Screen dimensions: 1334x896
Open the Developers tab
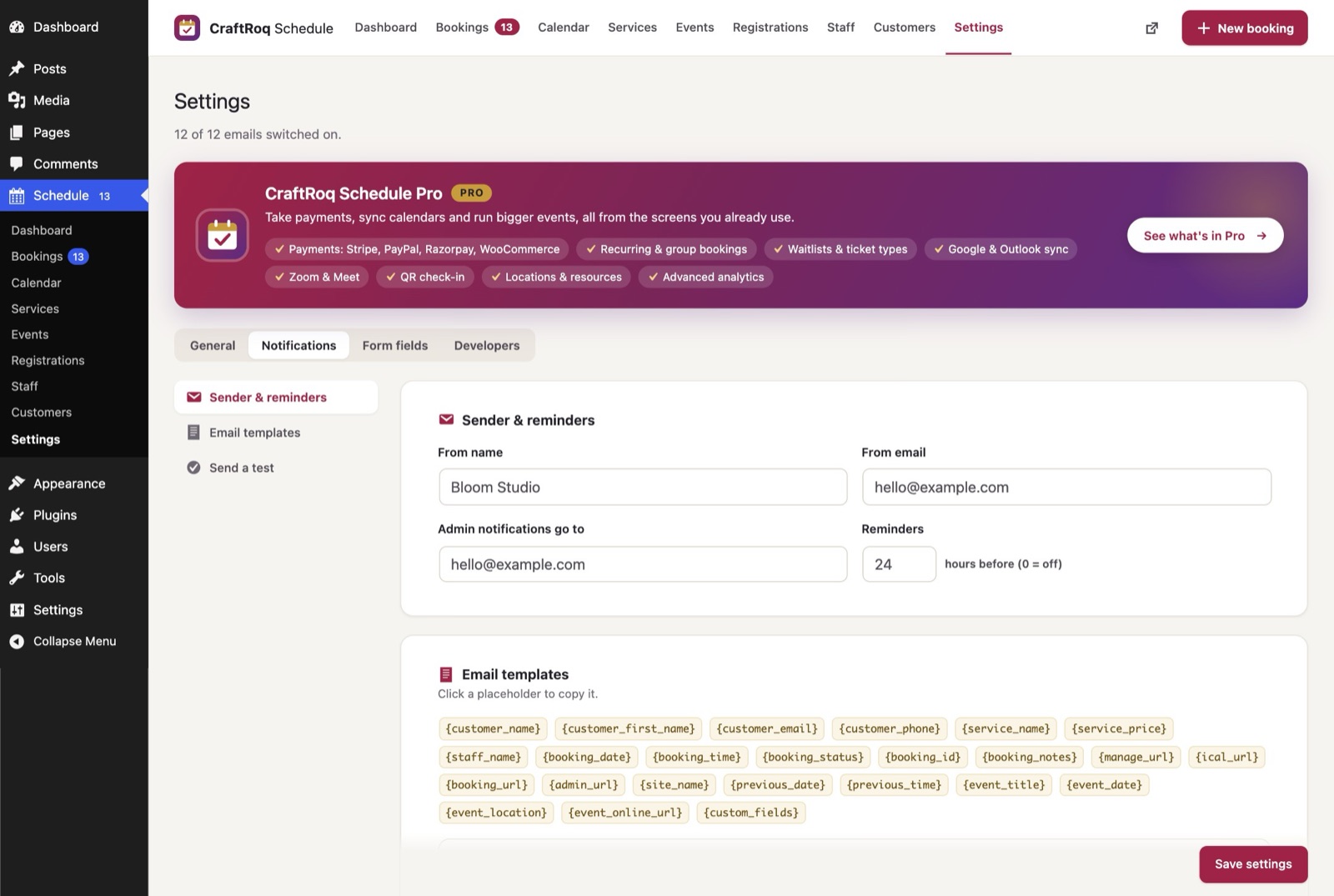[x=487, y=345]
